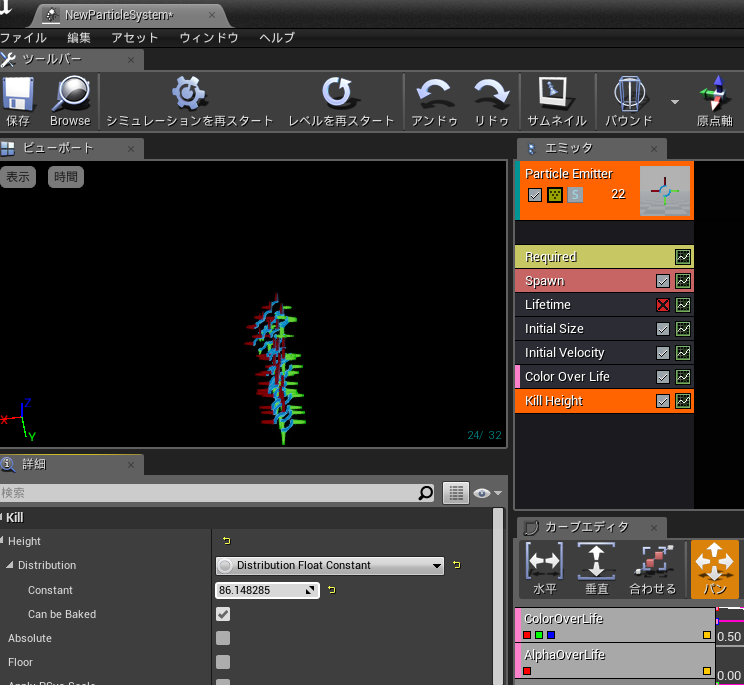Open graph icon of Initial Velocity module

(x=683, y=352)
